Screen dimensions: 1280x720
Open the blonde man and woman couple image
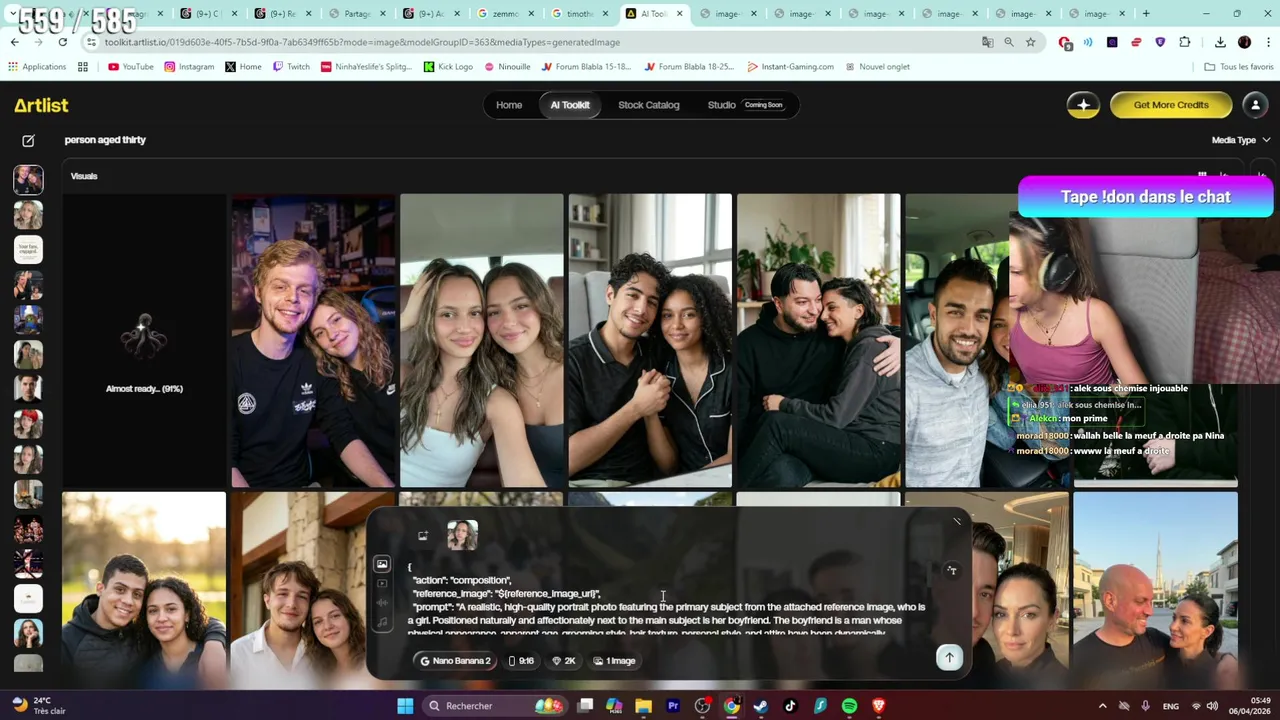click(313, 340)
